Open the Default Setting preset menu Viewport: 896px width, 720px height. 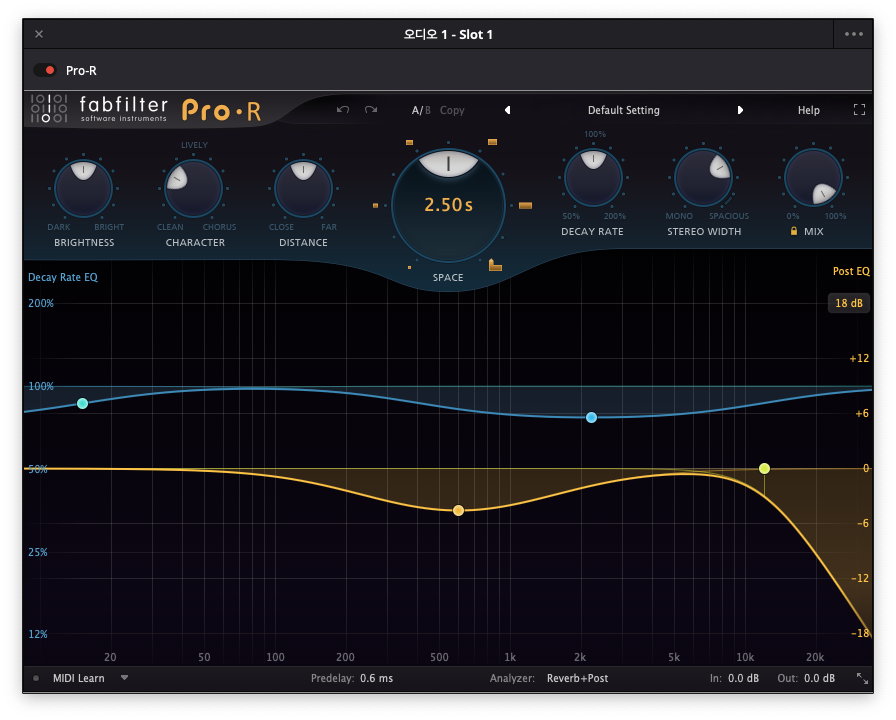coord(623,110)
